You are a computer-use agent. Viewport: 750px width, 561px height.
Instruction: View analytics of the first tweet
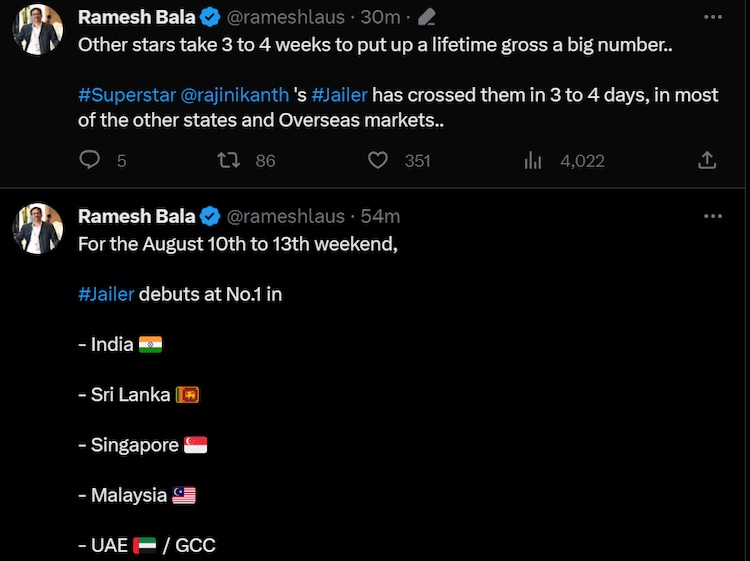pos(533,160)
